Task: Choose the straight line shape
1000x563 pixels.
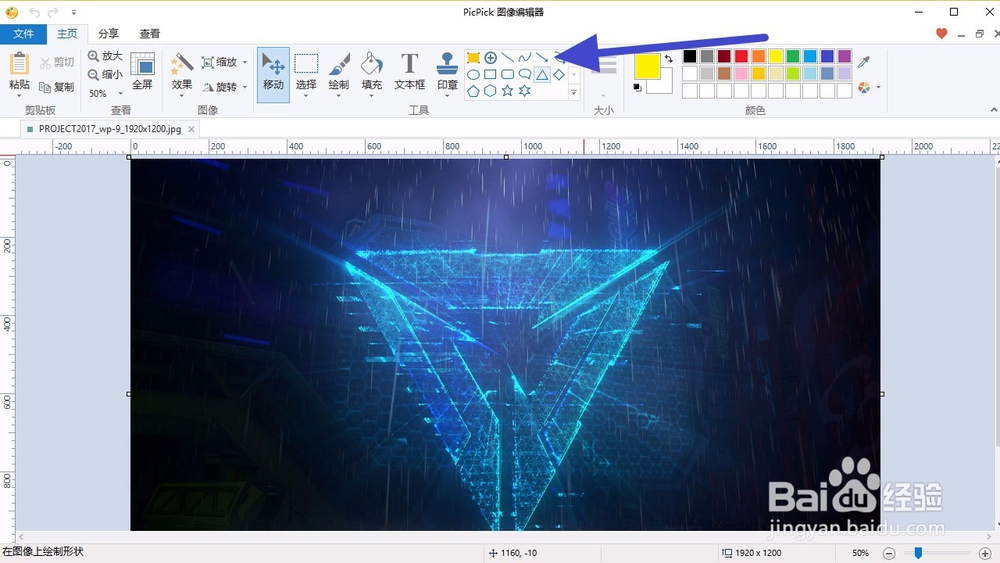Action: point(508,58)
